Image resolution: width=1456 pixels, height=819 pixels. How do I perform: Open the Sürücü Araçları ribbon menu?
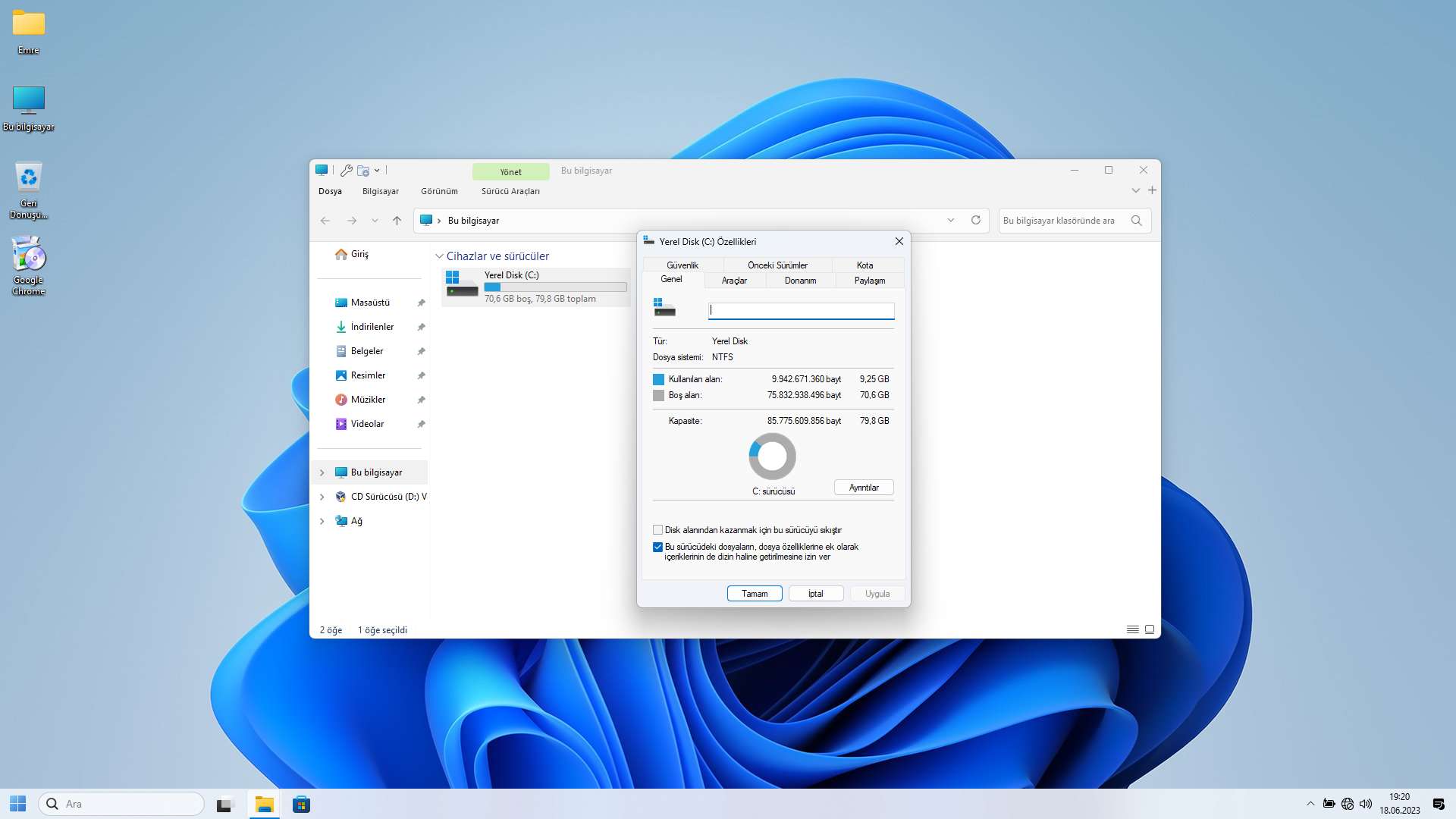510,191
